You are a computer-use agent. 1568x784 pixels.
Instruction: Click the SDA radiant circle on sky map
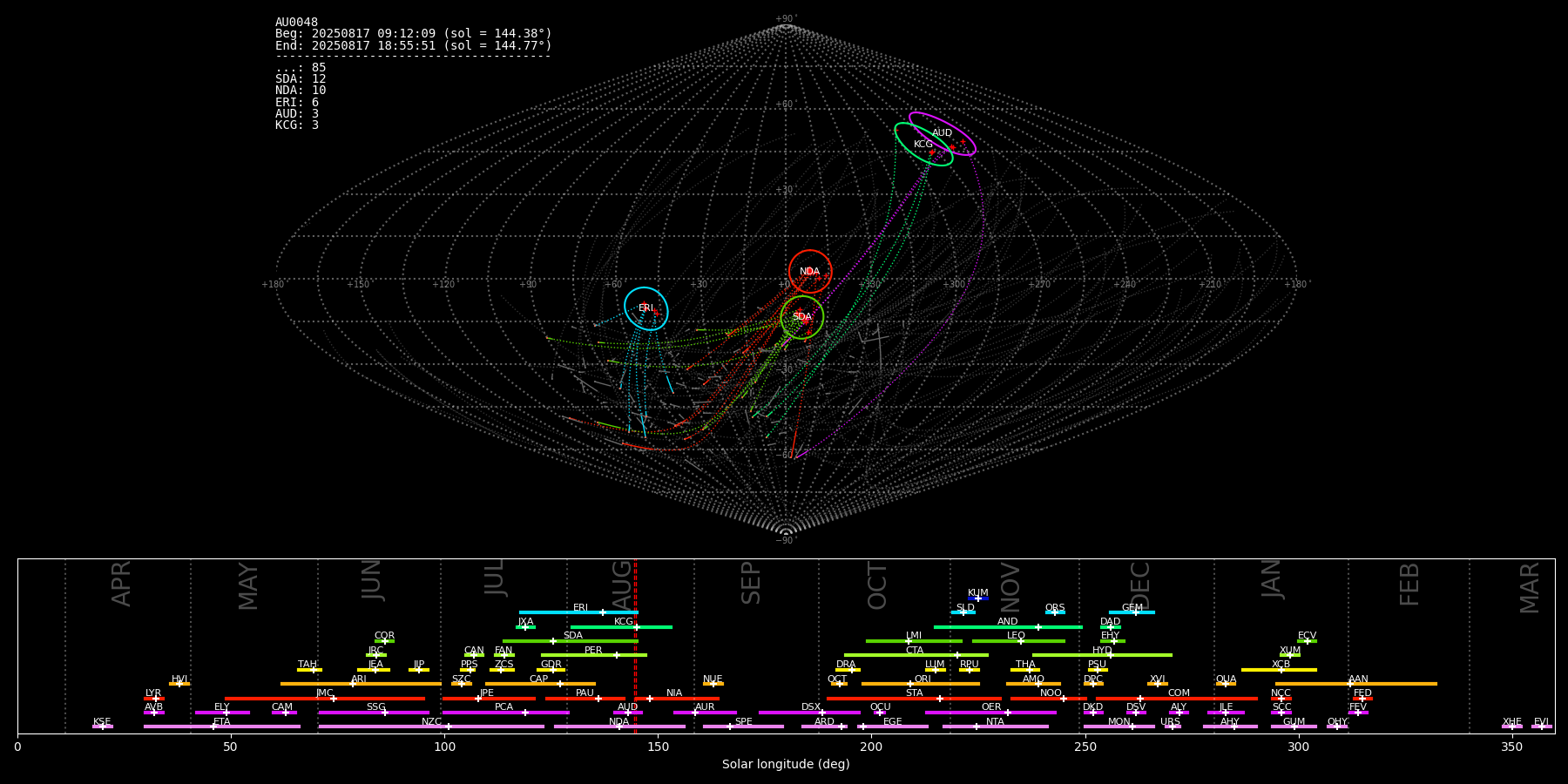802,317
